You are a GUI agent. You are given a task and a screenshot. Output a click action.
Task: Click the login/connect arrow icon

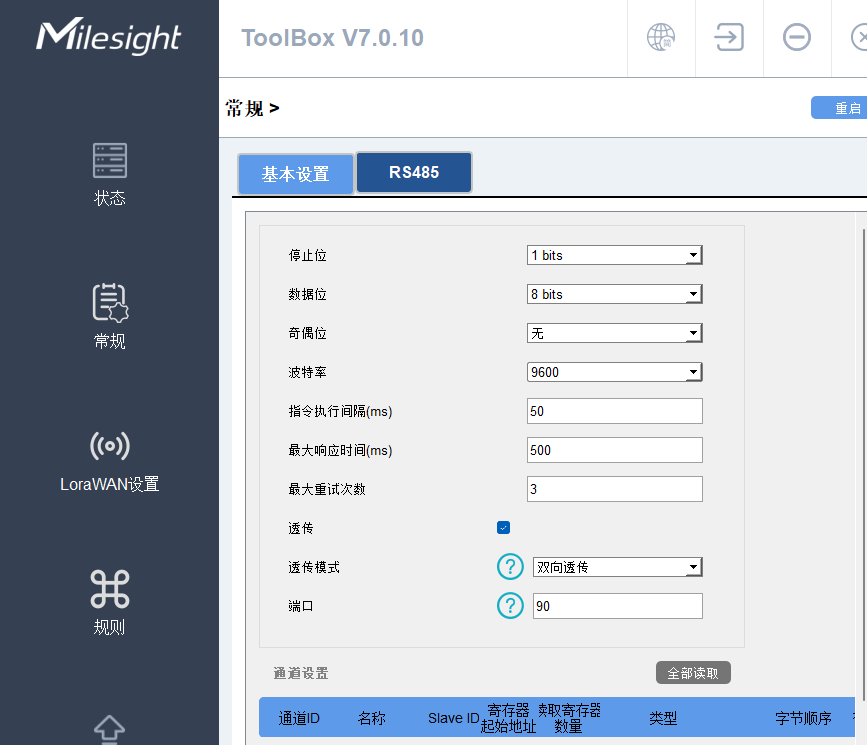coord(729,38)
